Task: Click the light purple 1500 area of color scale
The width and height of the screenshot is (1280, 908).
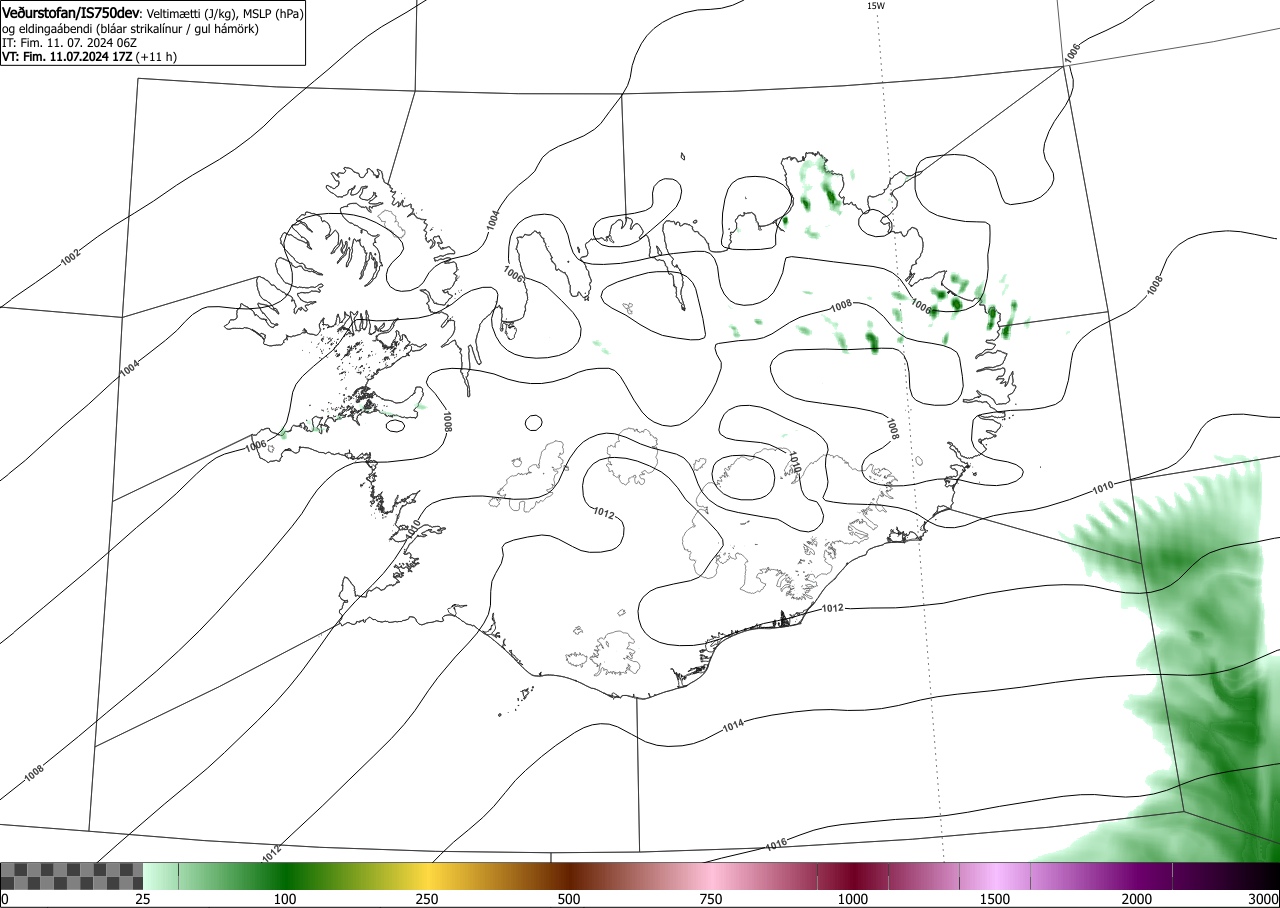Action: 995,876
